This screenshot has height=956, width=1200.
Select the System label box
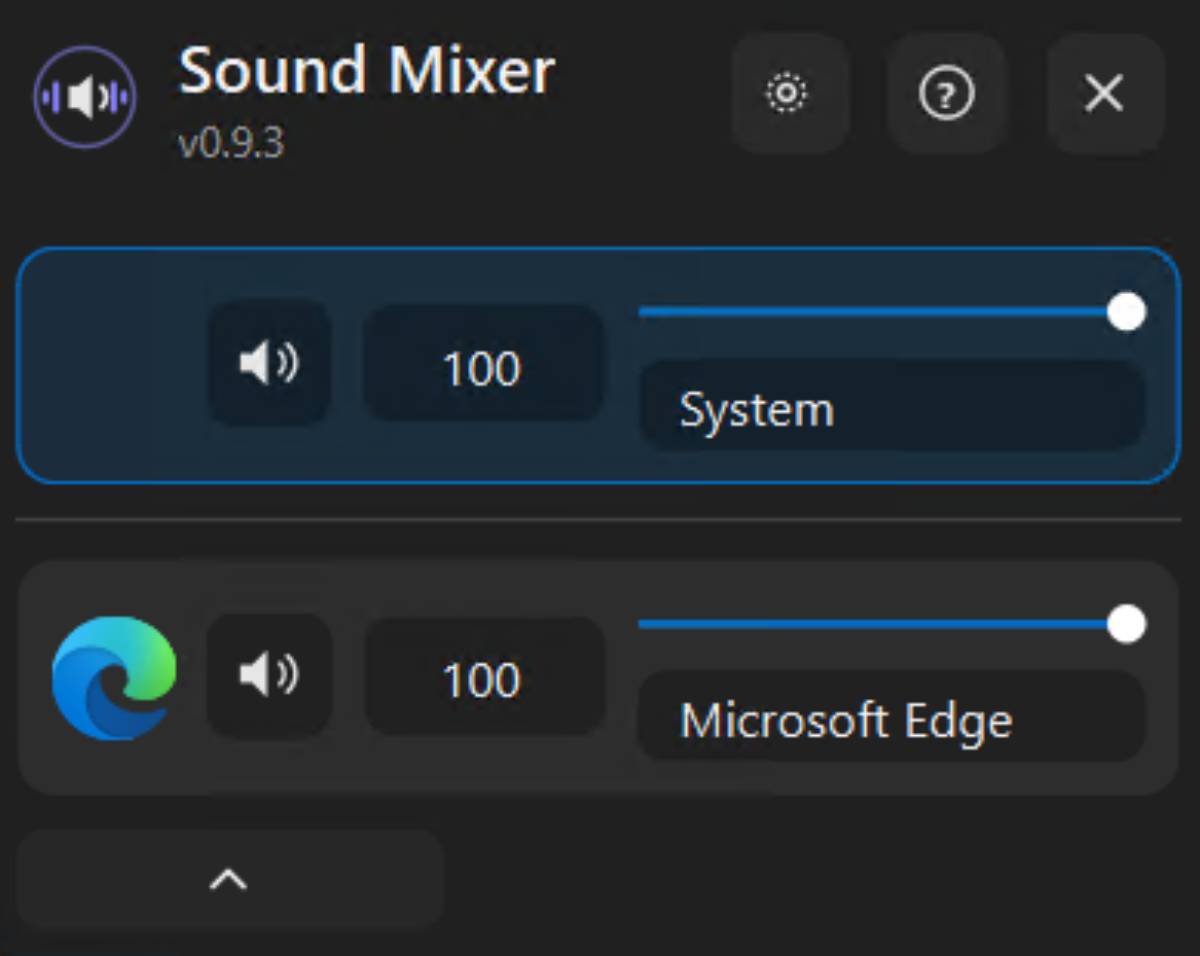(891, 407)
